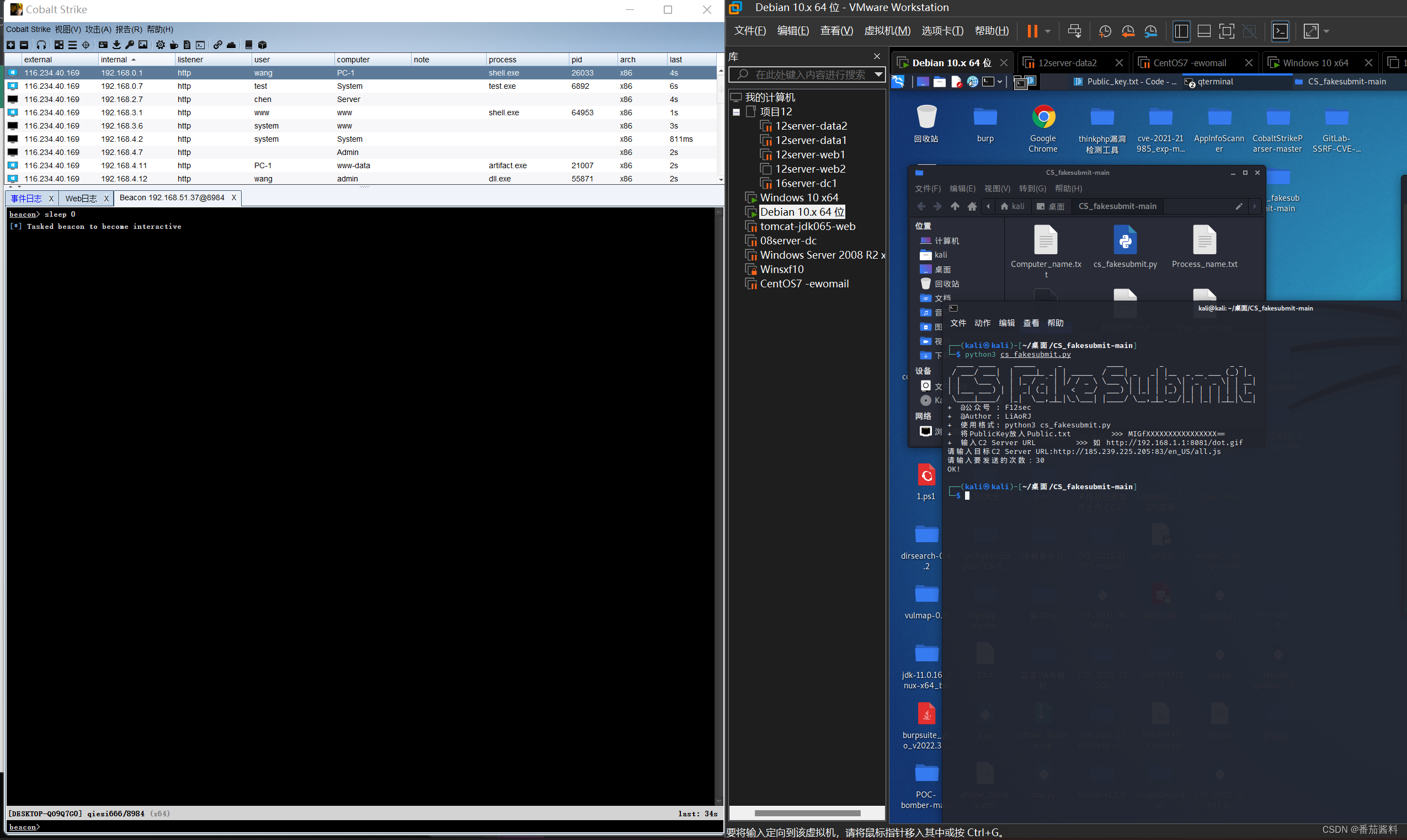1407x840 pixels.
Task: Pause the VM with orange pause button
Action: pyautogui.click(x=1032, y=31)
